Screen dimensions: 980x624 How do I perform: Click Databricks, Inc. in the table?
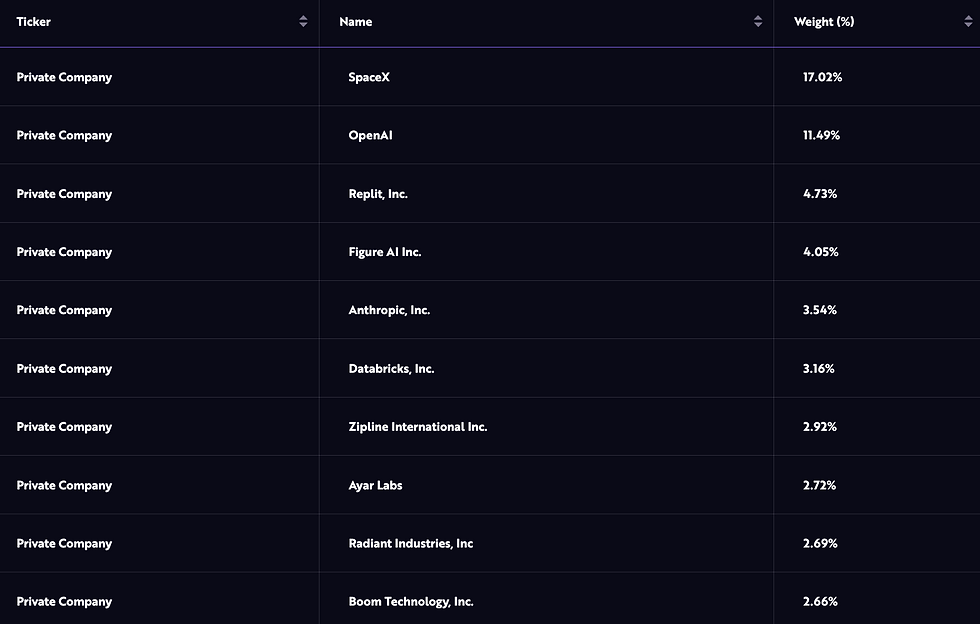391,369
